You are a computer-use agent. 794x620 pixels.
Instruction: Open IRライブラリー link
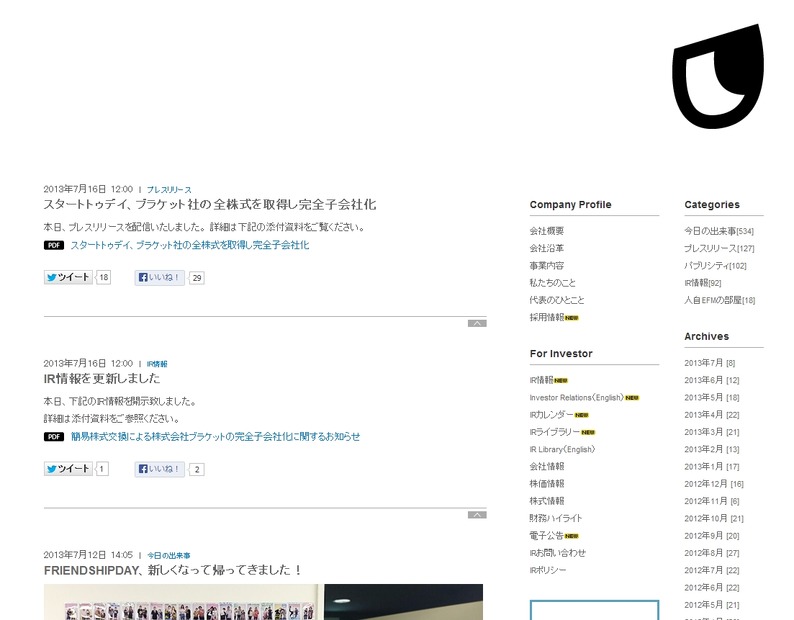click(555, 432)
